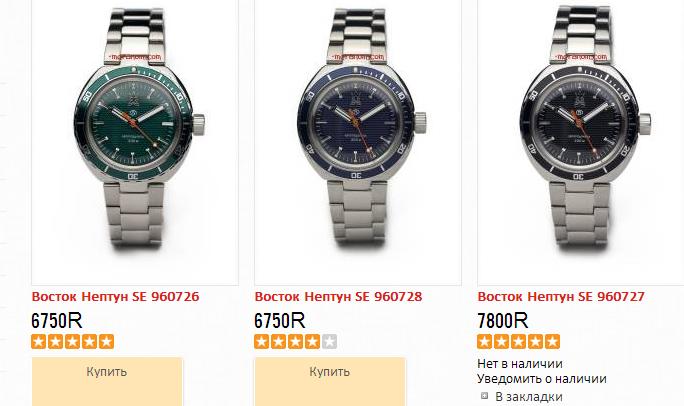This screenshot has width=684, height=406.
Task: Click the fifth star of the 960727 rating
Action: click(x=552, y=341)
